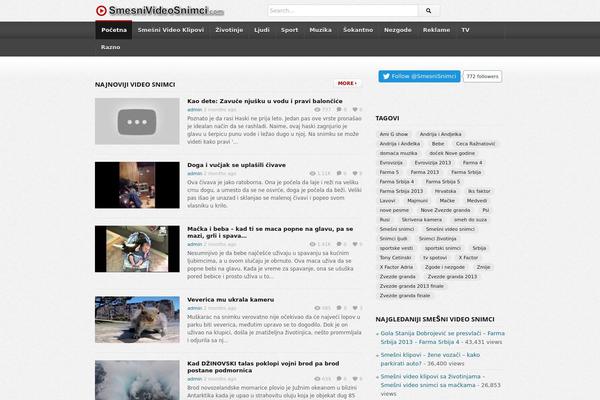Viewport: 600px width, 400px height.
Task: Select the Tony Cetinski tag
Action: coord(395,258)
